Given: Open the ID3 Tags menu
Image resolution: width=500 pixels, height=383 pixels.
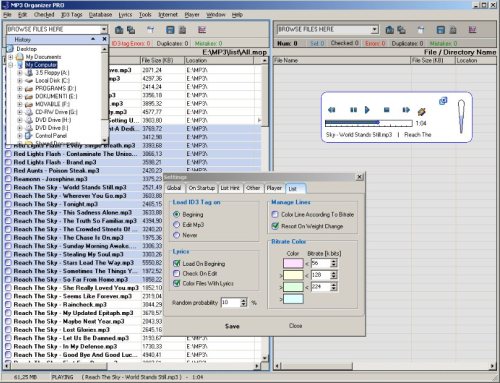Looking at the screenshot, I should point(72,15).
